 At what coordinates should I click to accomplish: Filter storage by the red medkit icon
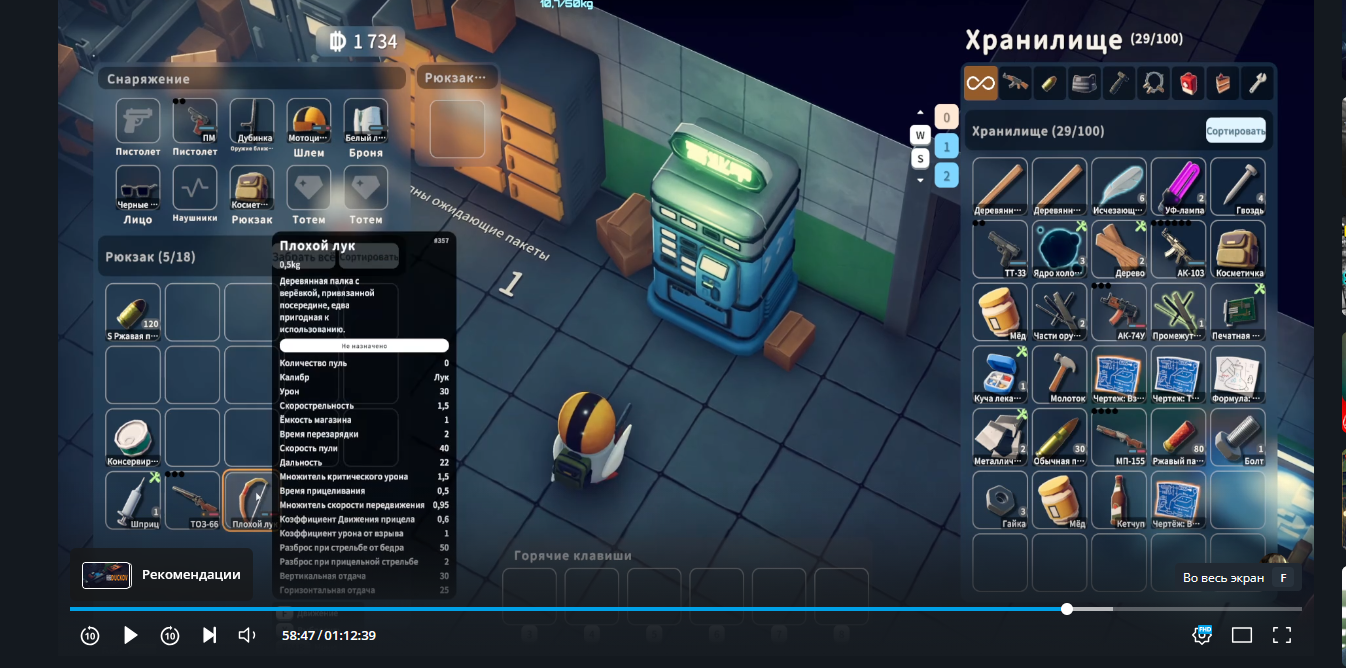1188,83
